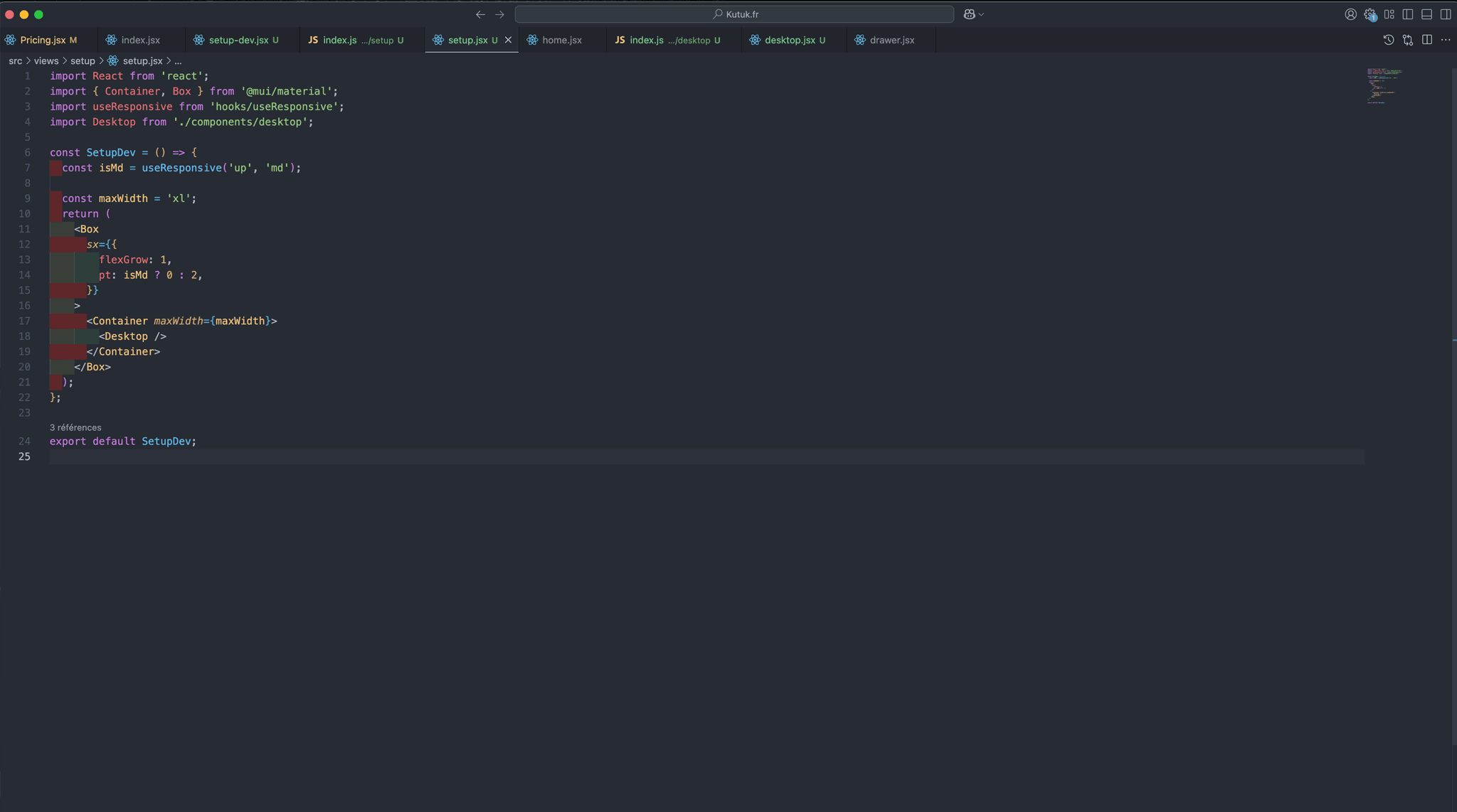
Task: Click 'useResponsive' on line 3
Action: (132, 107)
